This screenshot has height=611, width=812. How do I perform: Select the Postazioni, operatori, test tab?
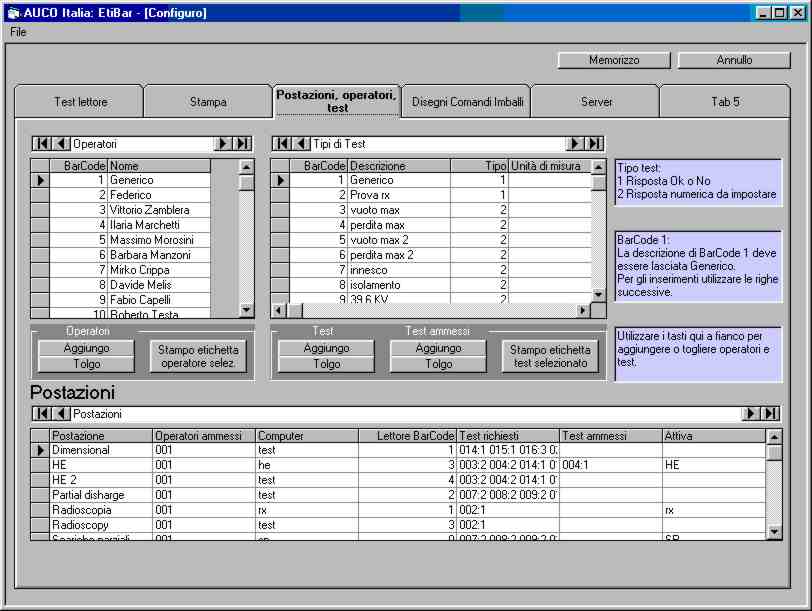337,101
